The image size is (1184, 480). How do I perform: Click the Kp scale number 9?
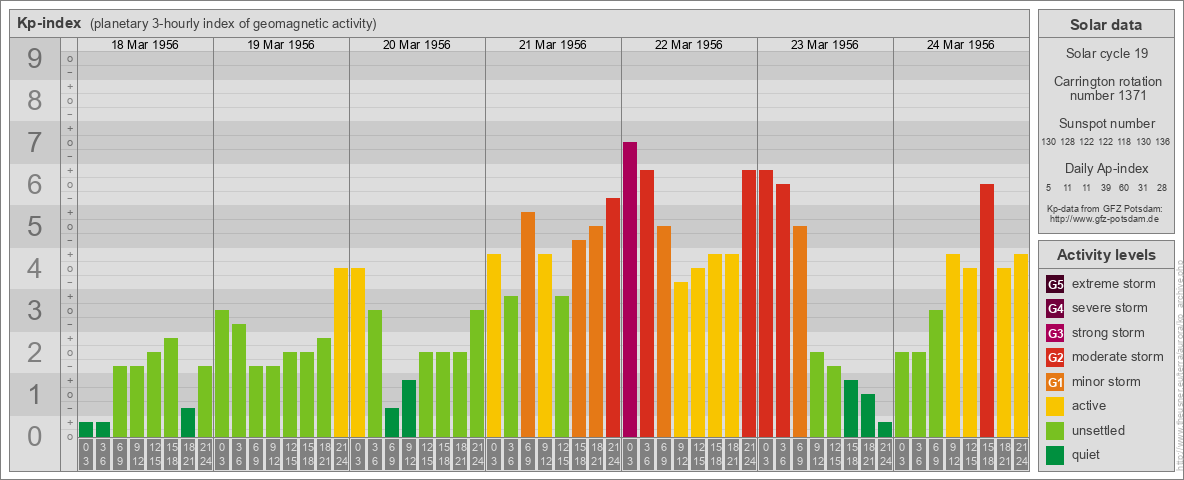tap(35, 59)
